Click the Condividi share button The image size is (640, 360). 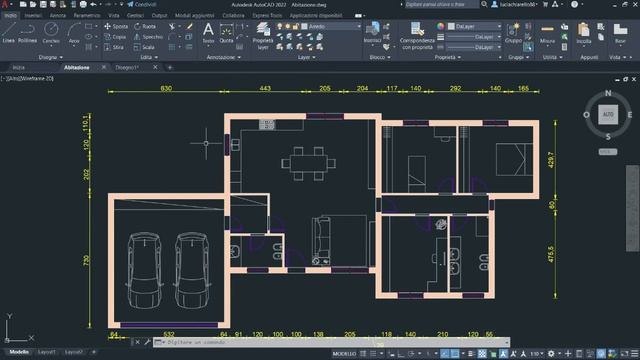click(141, 4)
